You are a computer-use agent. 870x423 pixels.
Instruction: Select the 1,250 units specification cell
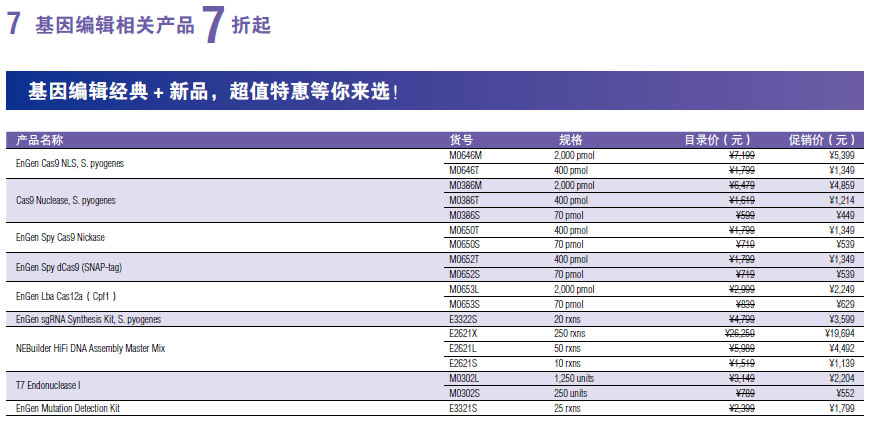pos(576,378)
